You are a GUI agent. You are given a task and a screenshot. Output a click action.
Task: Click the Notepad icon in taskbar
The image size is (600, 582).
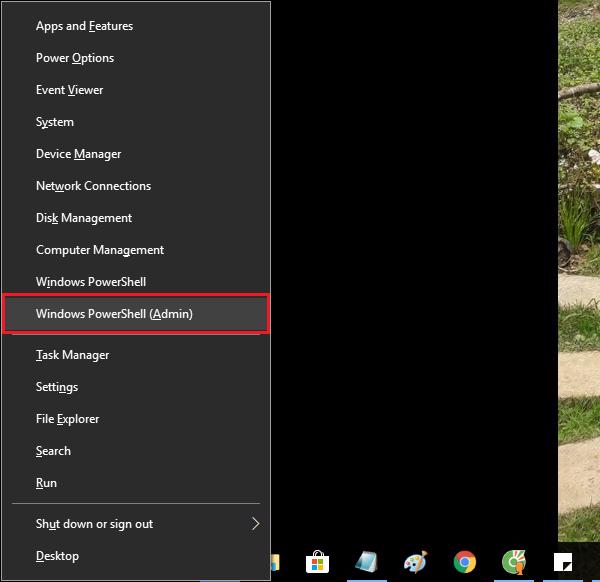coord(367,563)
